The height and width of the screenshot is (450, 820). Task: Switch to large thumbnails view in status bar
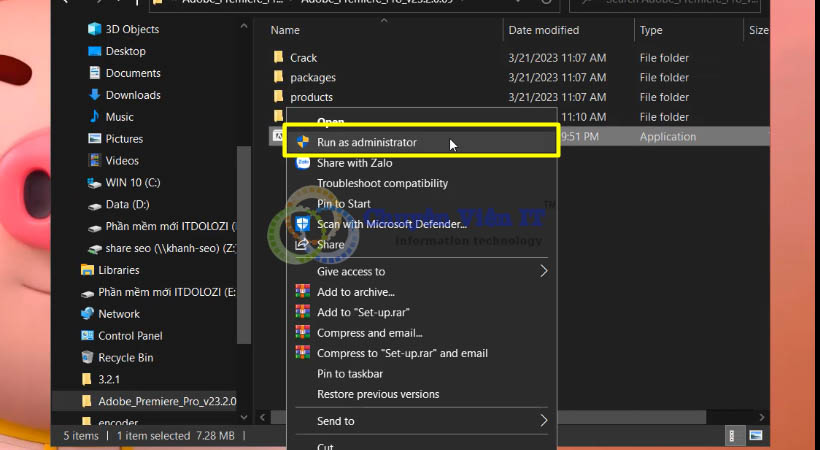[x=750, y=436]
